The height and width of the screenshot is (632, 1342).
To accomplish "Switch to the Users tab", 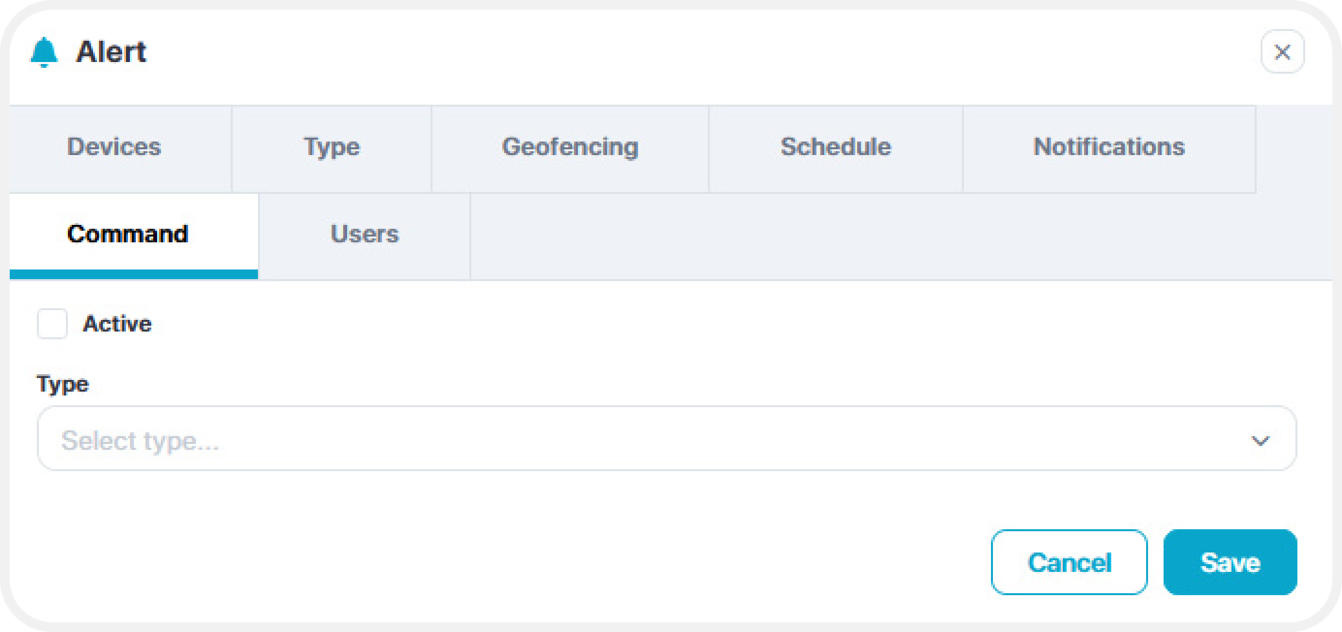I will [x=365, y=236].
